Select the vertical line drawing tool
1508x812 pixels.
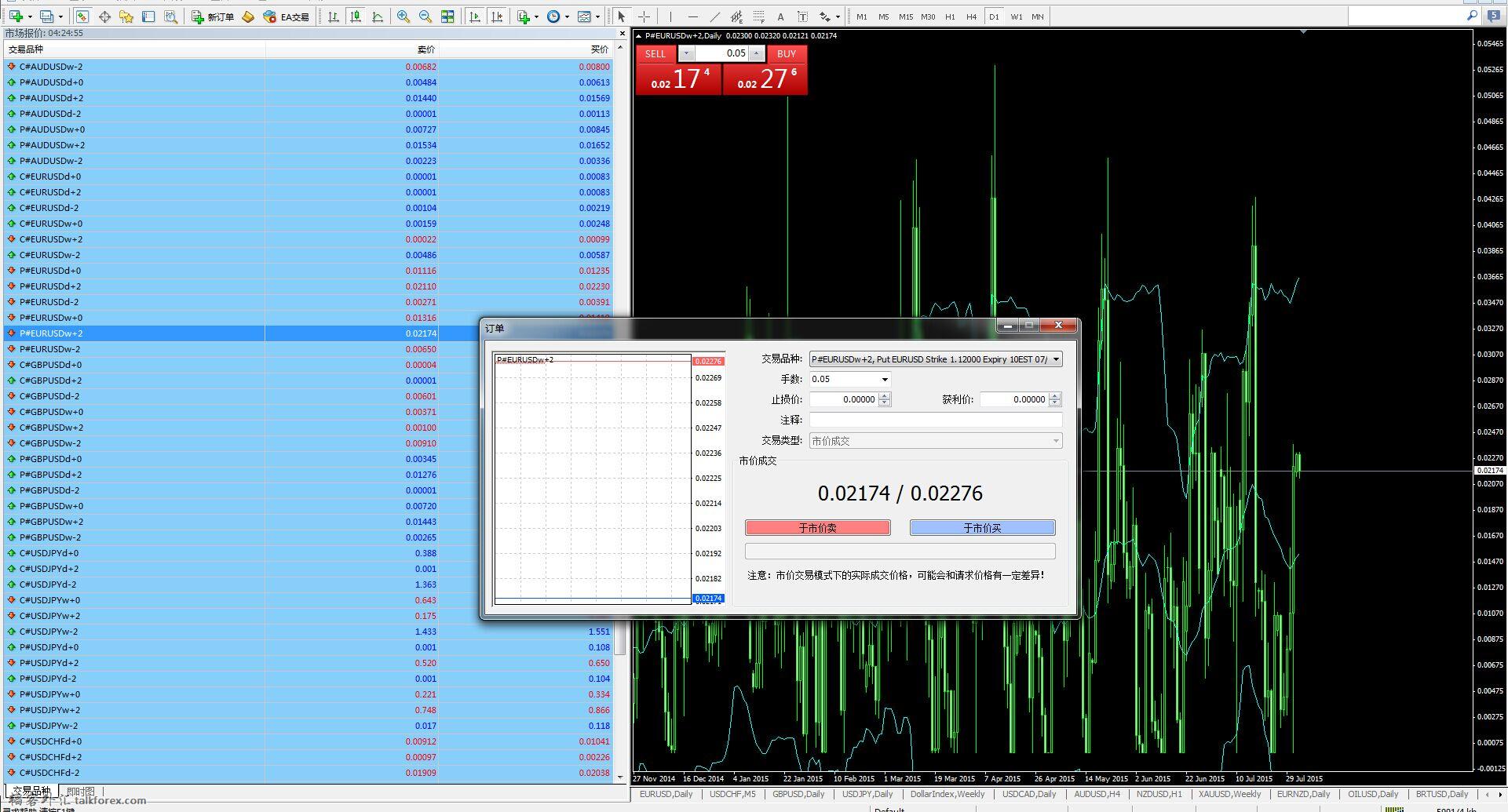670,16
